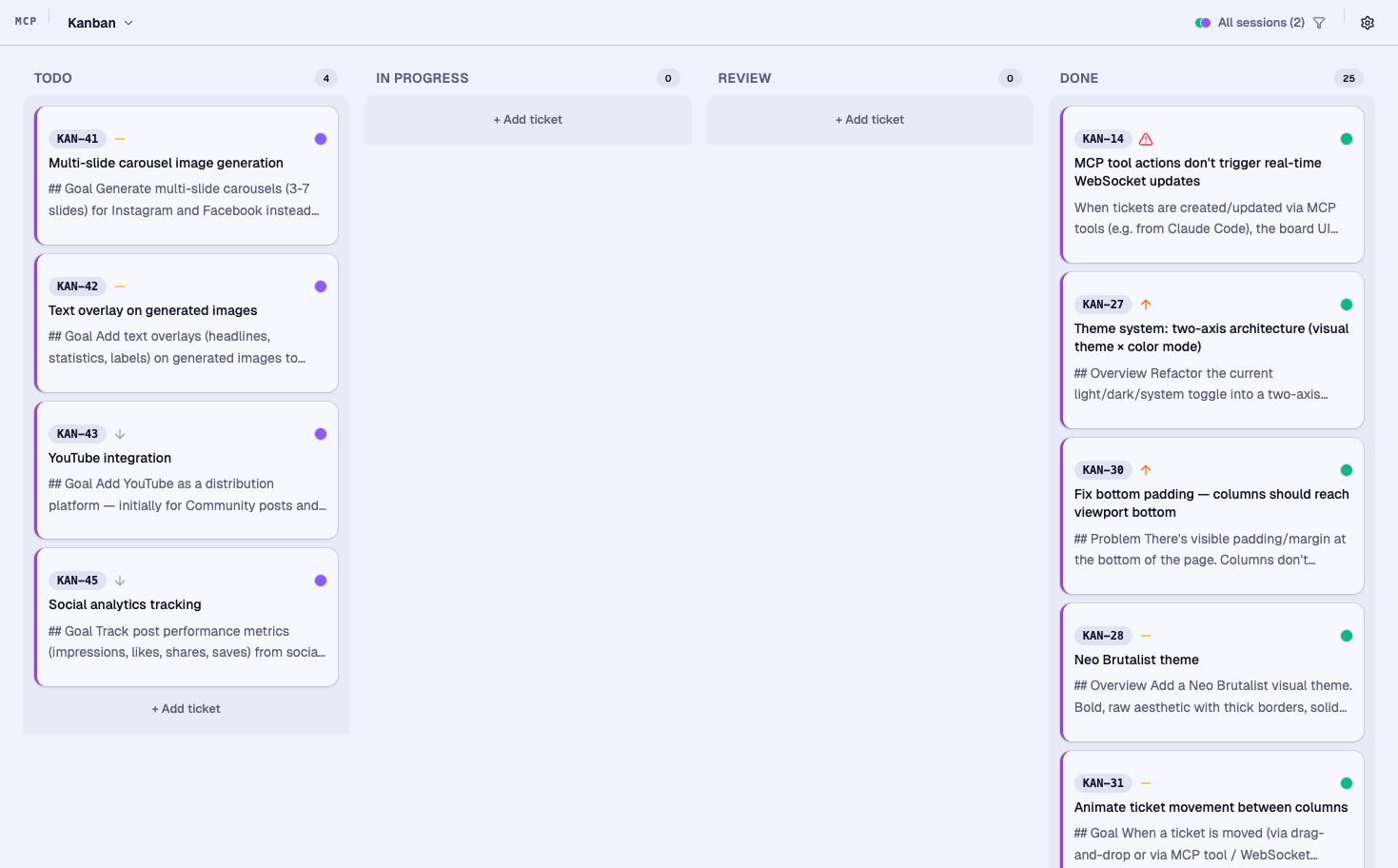Click the green session dot on KAN-31
This screenshot has height=868, width=1398.
click(1347, 783)
